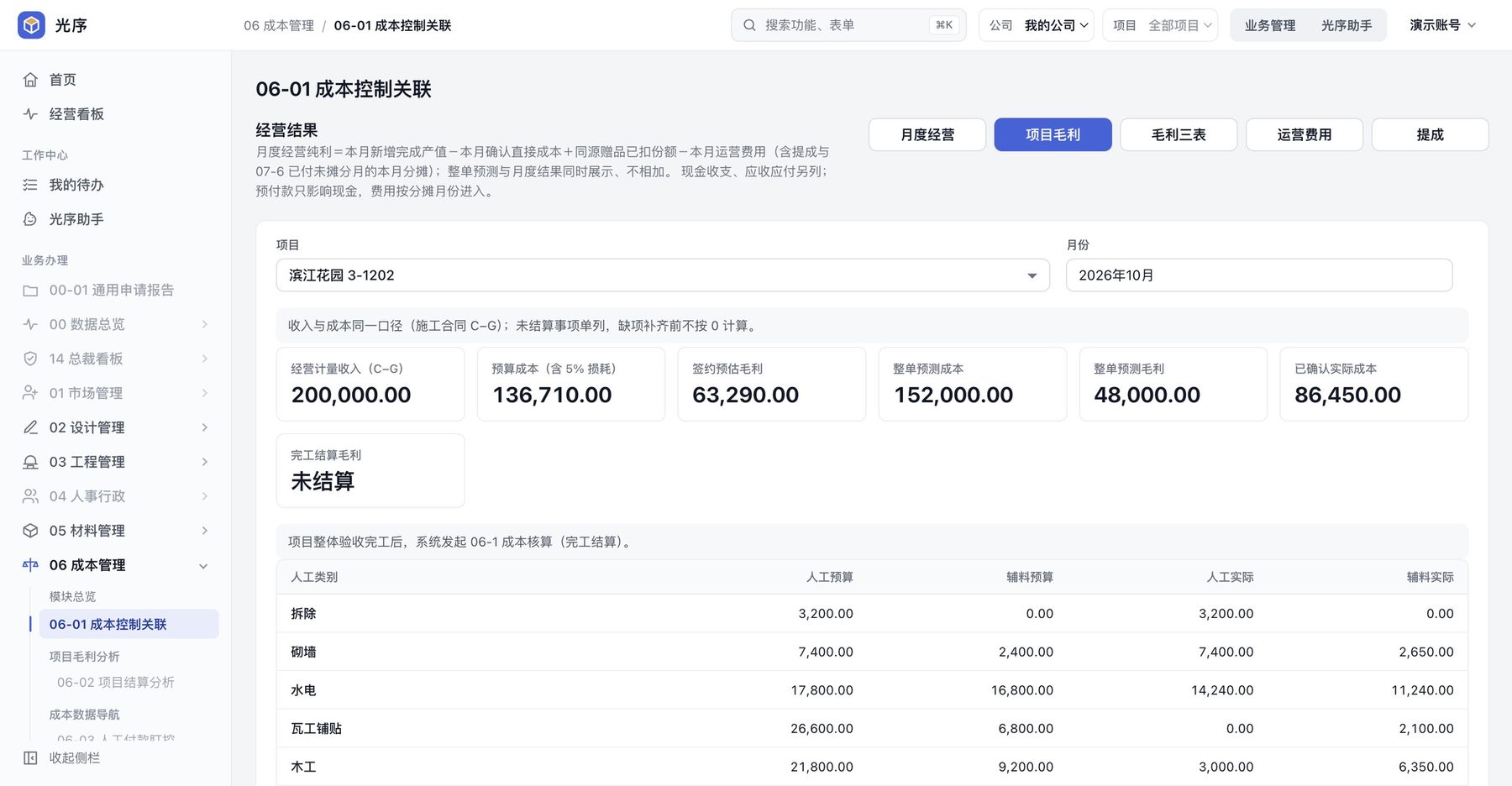Screen dimensions: 1512x786
Task: Click 03 工程管理 helmet icon
Action: click(30, 462)
